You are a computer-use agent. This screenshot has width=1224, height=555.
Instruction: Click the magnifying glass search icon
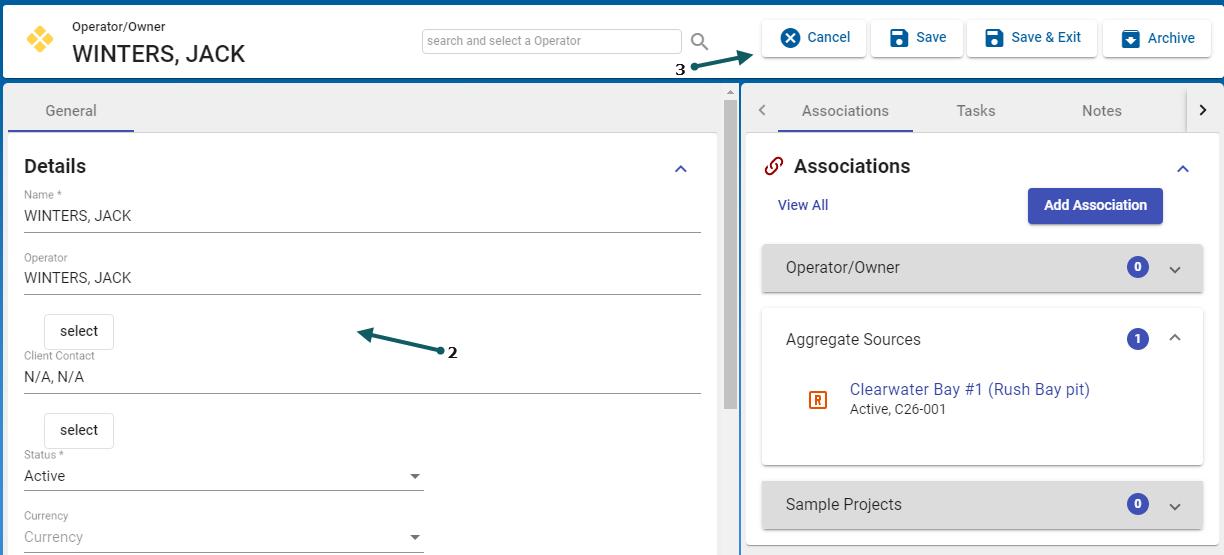[700, 41]
